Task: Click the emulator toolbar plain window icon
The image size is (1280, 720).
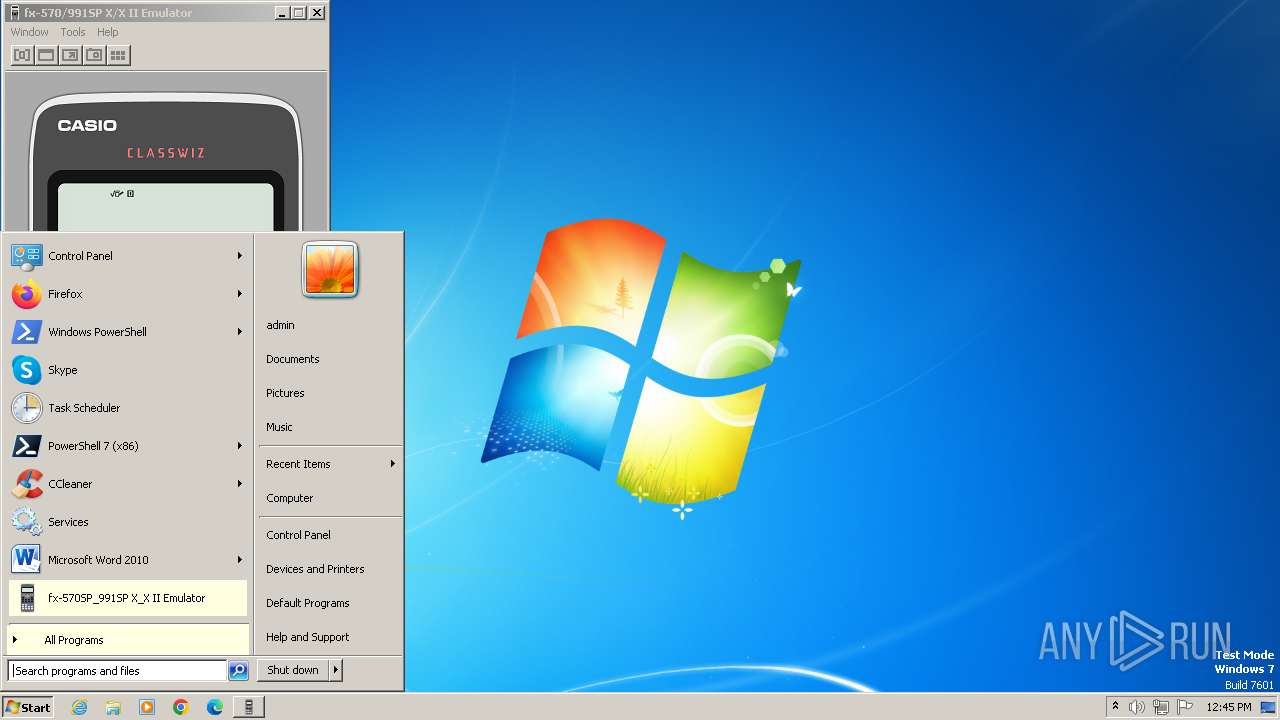Action: tap(46, 55)
